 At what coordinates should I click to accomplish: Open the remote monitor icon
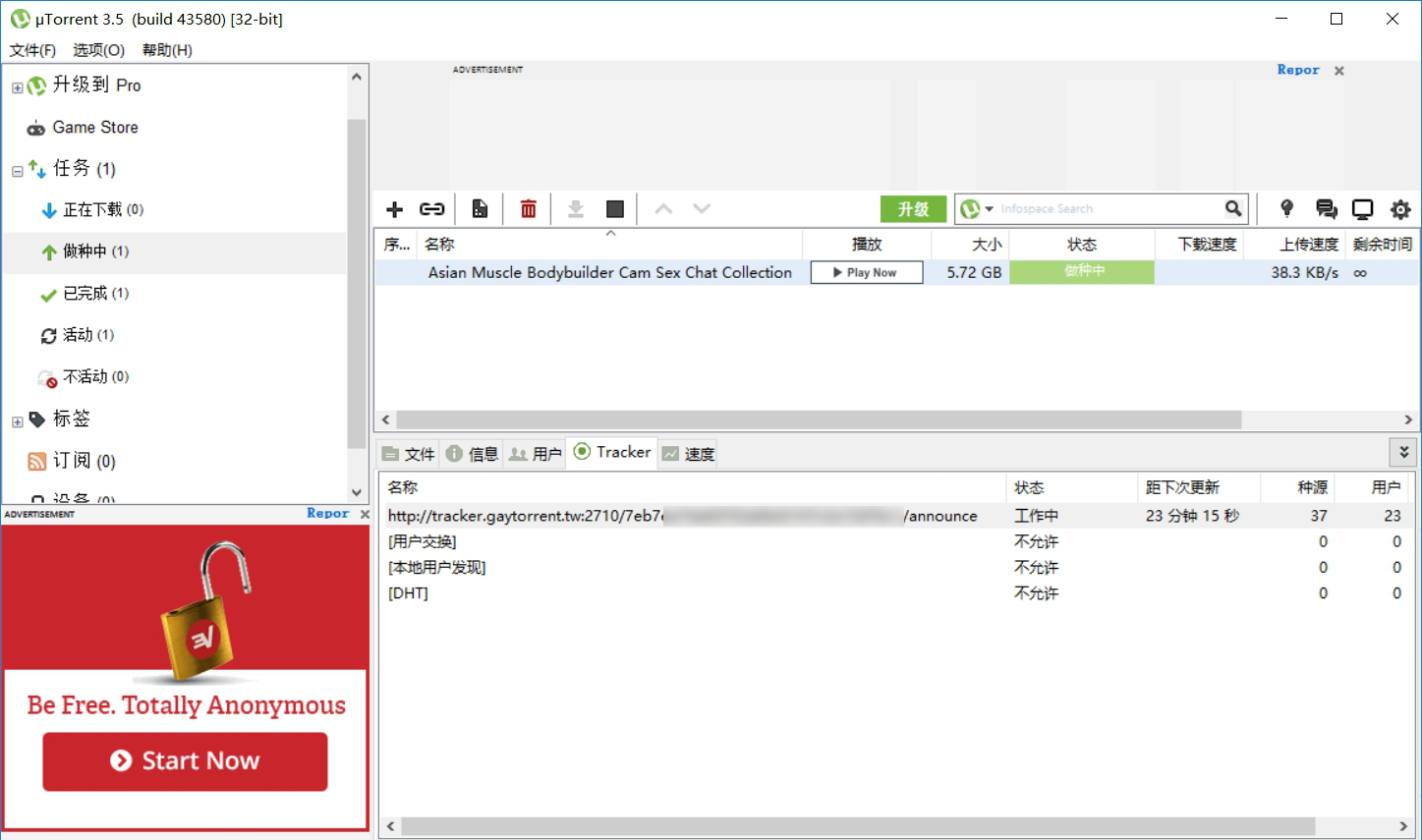(x=1362, y=209)
